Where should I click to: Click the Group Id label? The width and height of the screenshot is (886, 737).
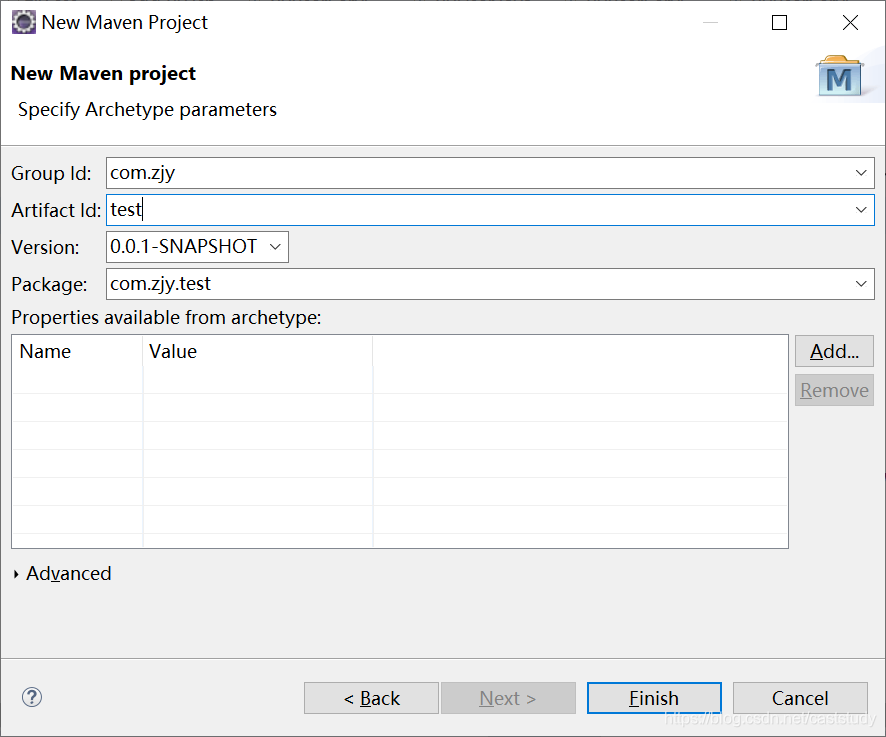pos(51,174)
